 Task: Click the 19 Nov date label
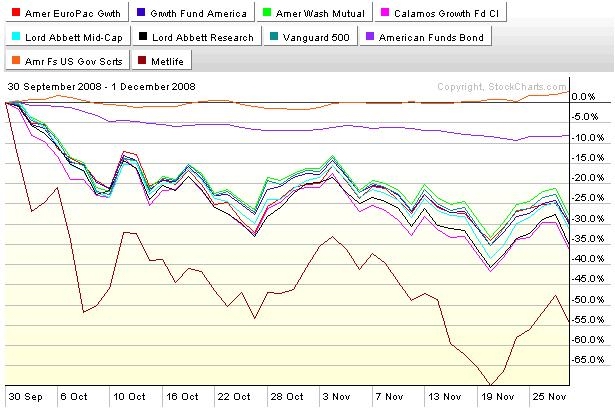click(x=497, y=396)
